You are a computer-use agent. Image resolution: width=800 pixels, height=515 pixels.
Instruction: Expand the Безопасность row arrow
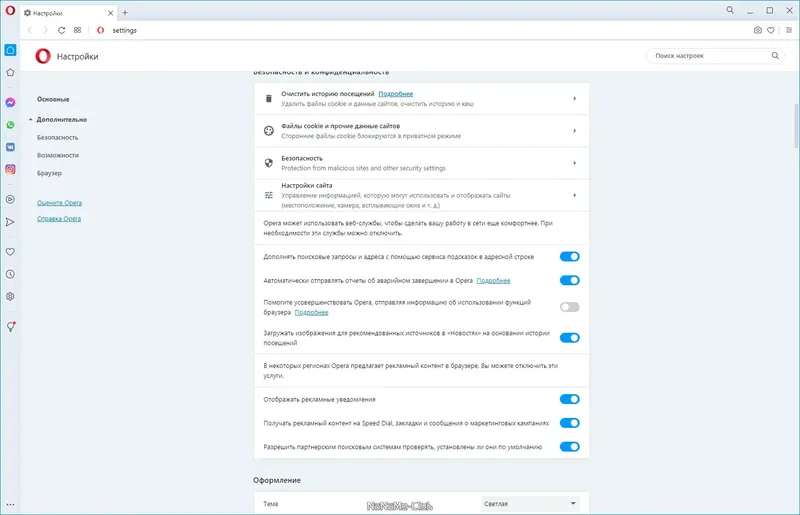click(x=574, y=163)
